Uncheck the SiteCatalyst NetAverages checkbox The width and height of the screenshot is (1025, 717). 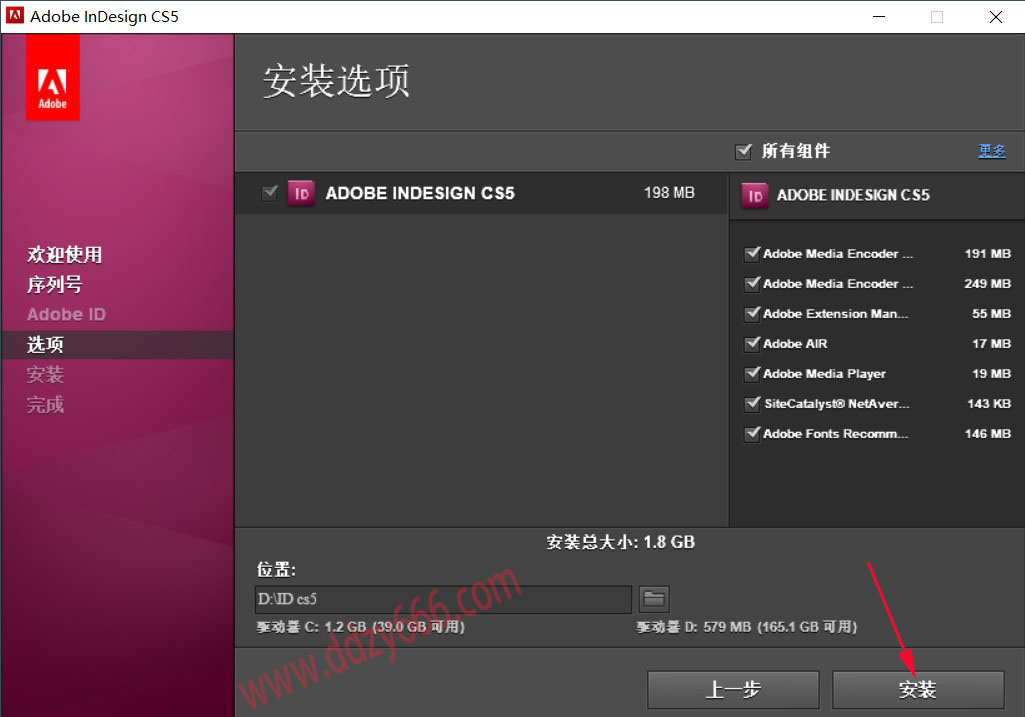(x=752, y=404)
